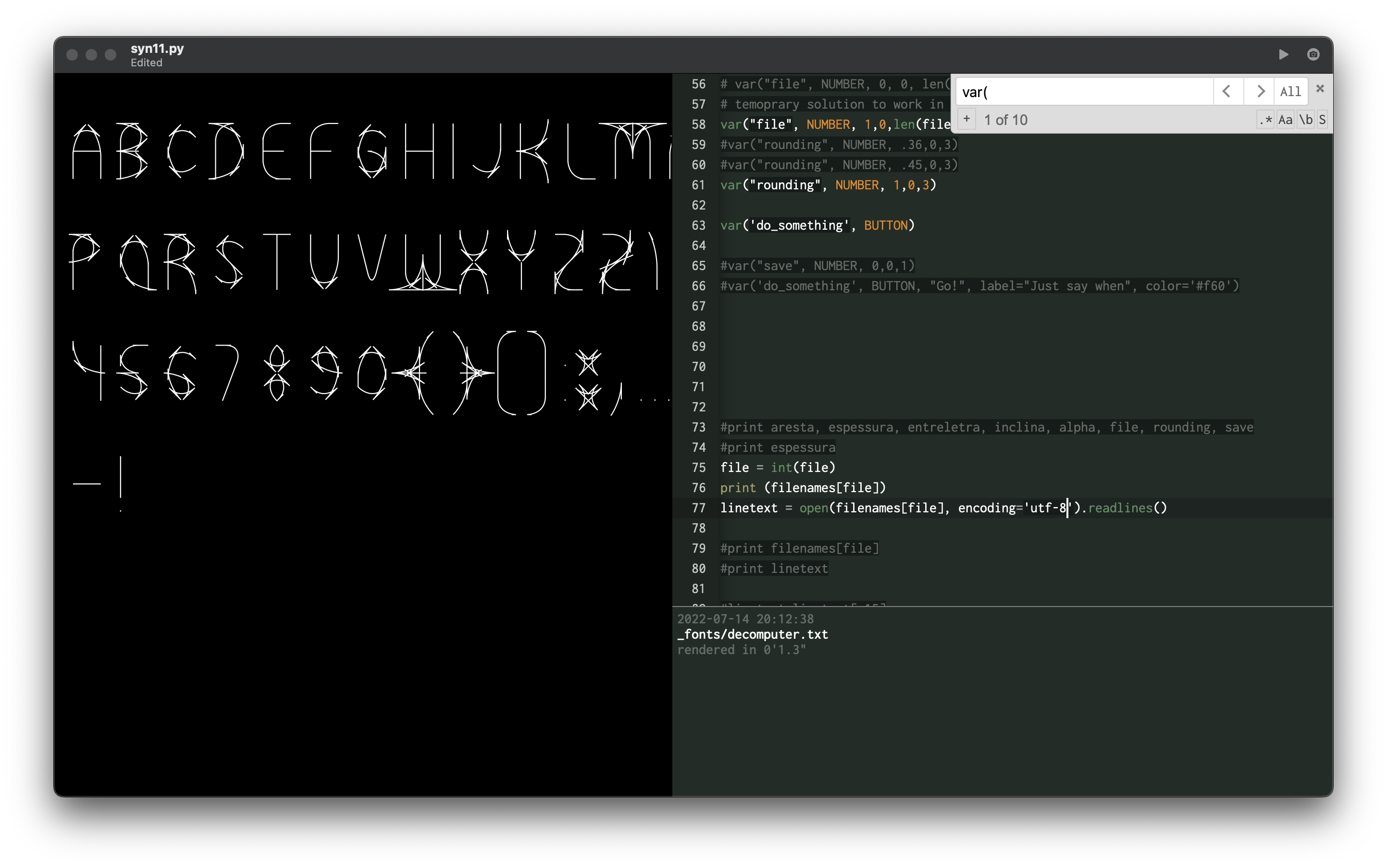Click the commented print statement on line 73

(x=918, y=427)
